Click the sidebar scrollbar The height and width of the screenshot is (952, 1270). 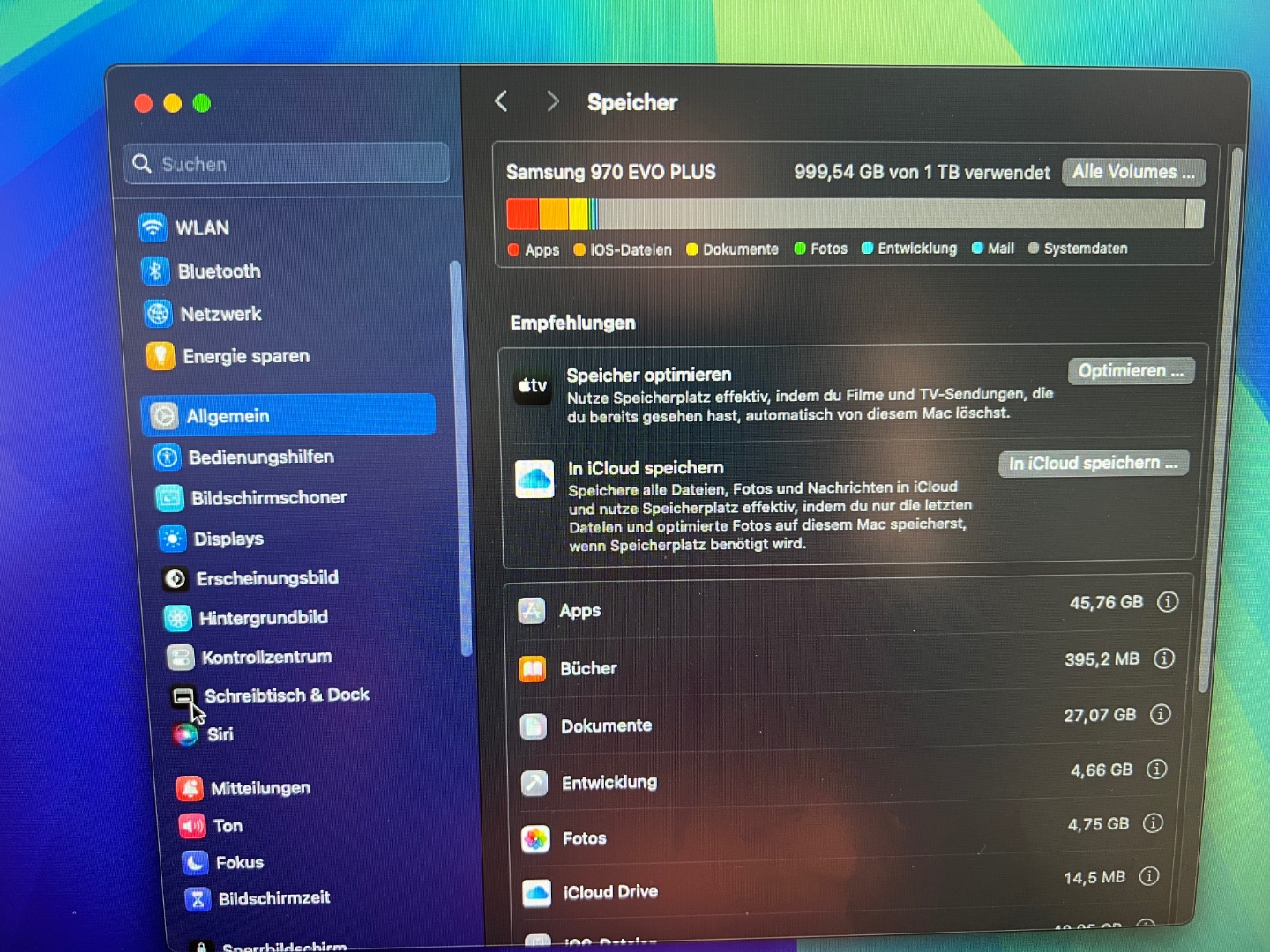pyautogui.click(x=459, y=458)
